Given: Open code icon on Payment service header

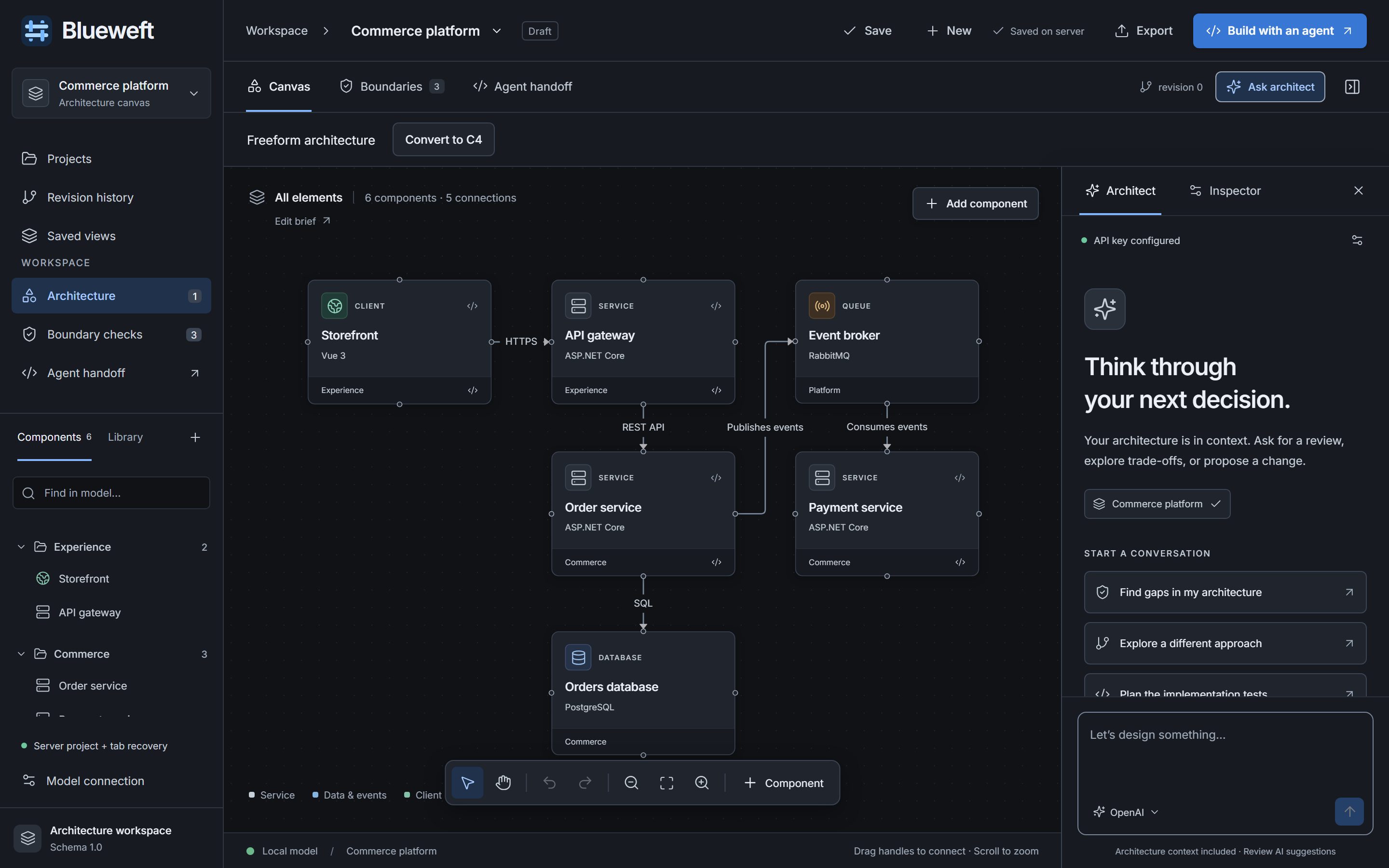Looking at the screenshot, I should tap(960, 477).
